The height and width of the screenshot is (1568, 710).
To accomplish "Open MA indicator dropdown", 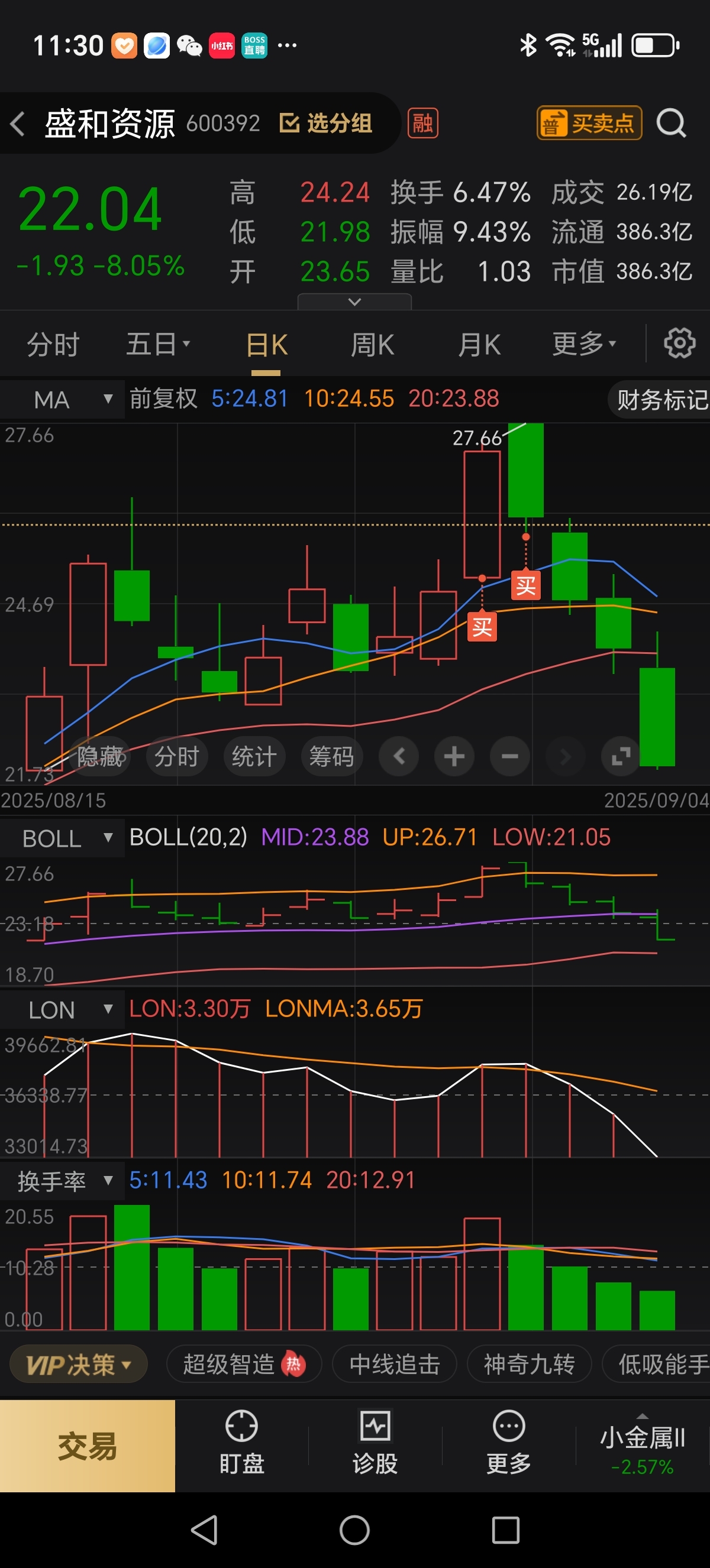I will pos(62,400).
